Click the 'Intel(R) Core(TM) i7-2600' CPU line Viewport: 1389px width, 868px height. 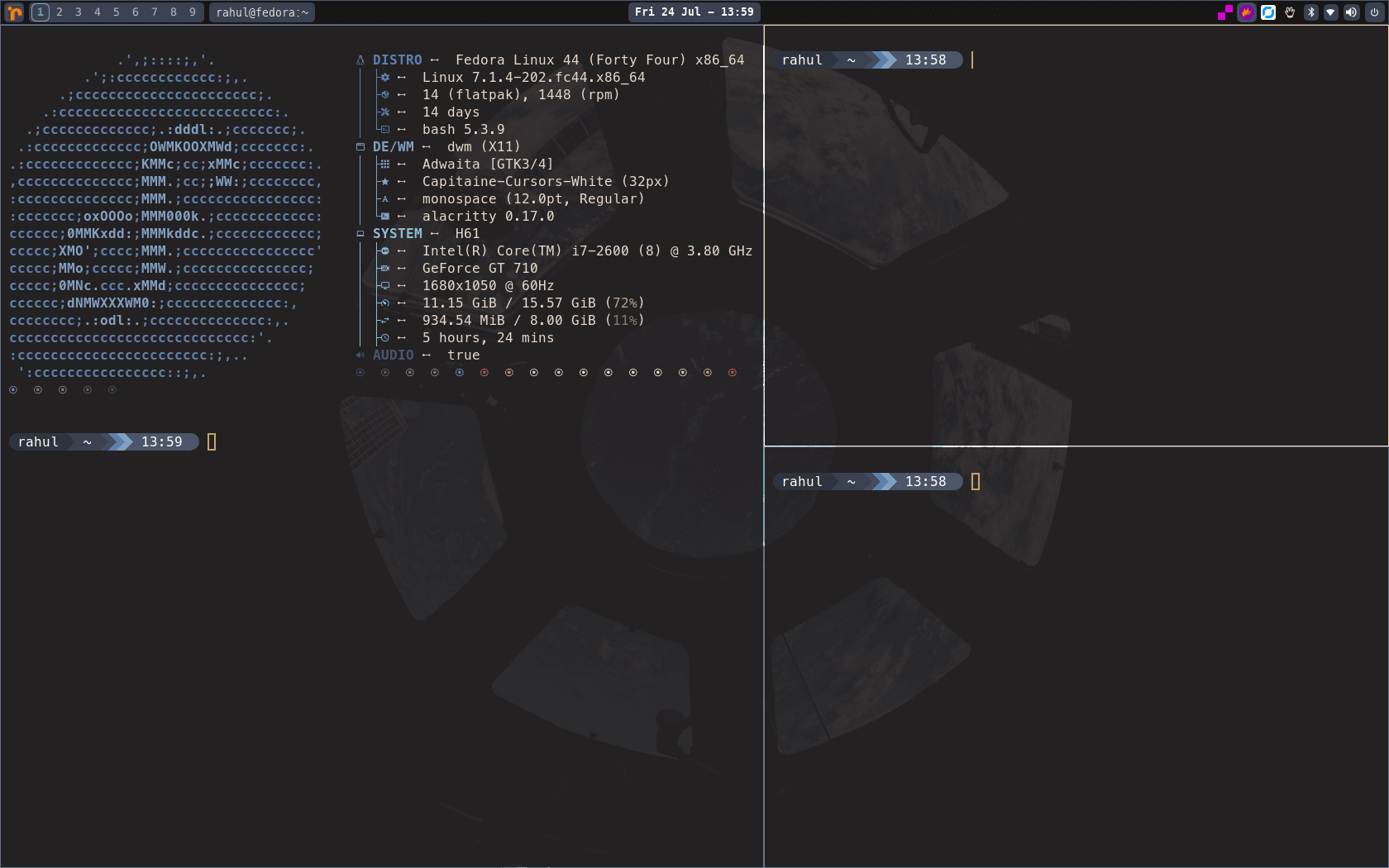pyautogui.click(x=525, y=251)
